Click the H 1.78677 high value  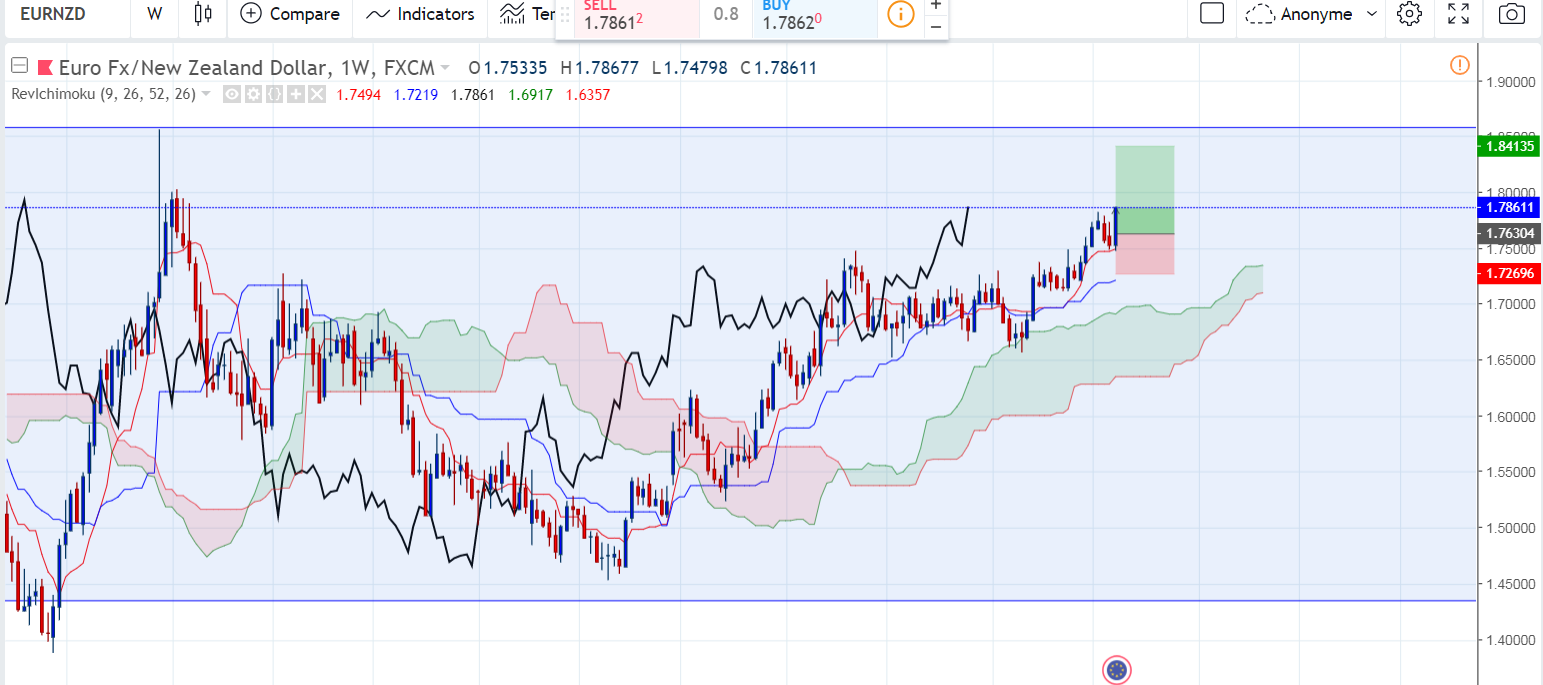pyautogui.click(x=599, y=68)
